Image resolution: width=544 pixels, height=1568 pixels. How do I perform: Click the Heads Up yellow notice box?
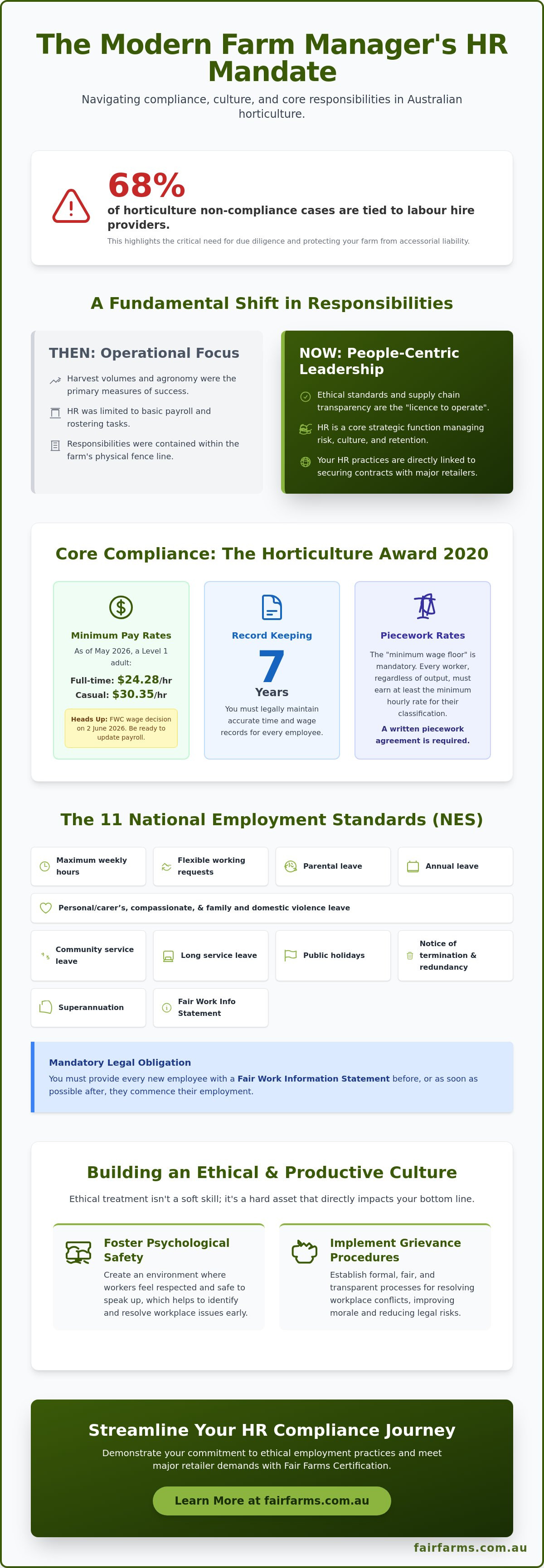click(121, 728)
